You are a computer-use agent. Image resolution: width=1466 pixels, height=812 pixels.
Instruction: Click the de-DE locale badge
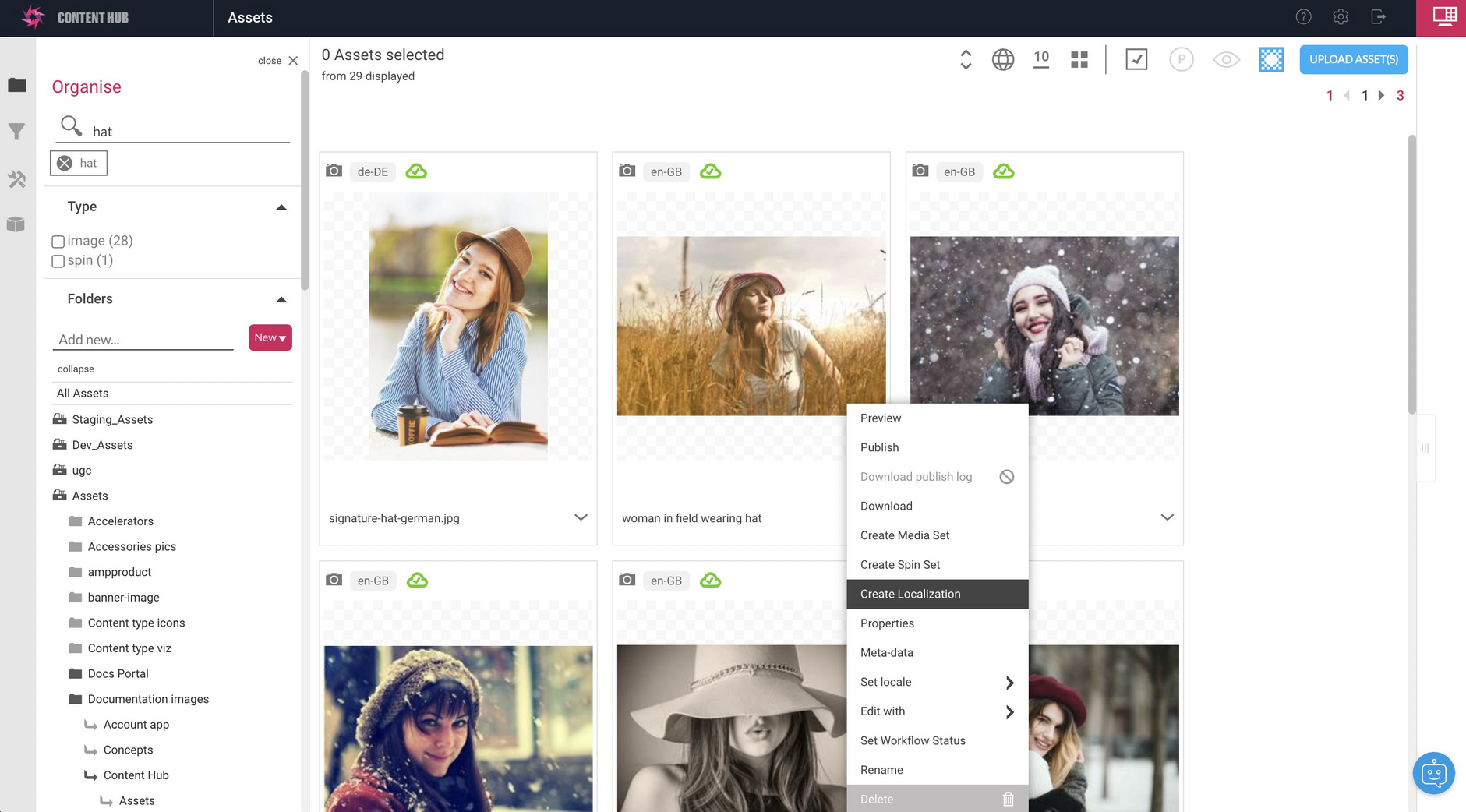pos(373,171)
